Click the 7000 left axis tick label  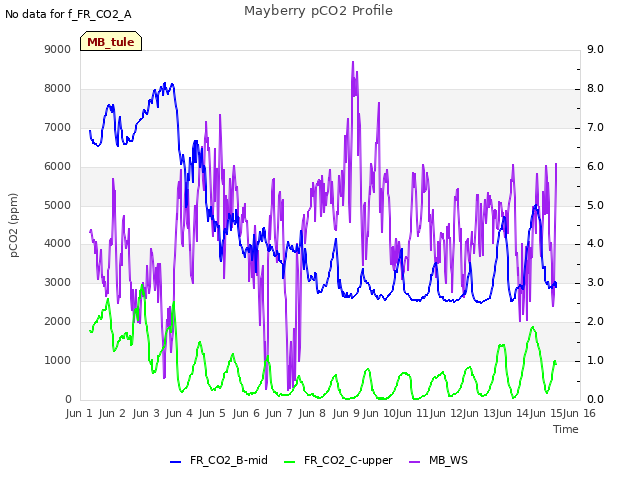(58, 128)
